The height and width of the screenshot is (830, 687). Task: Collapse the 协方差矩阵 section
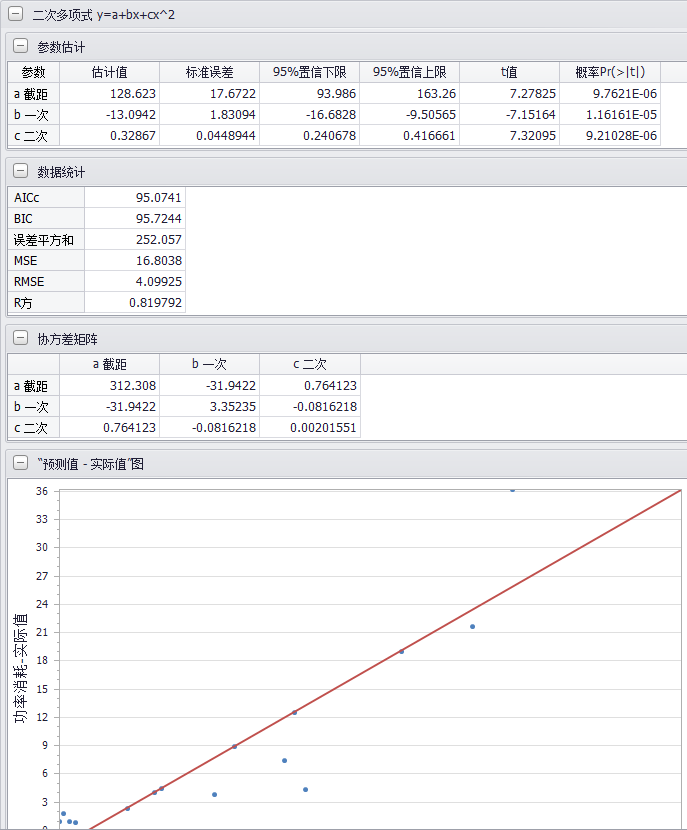coord(20,338)
